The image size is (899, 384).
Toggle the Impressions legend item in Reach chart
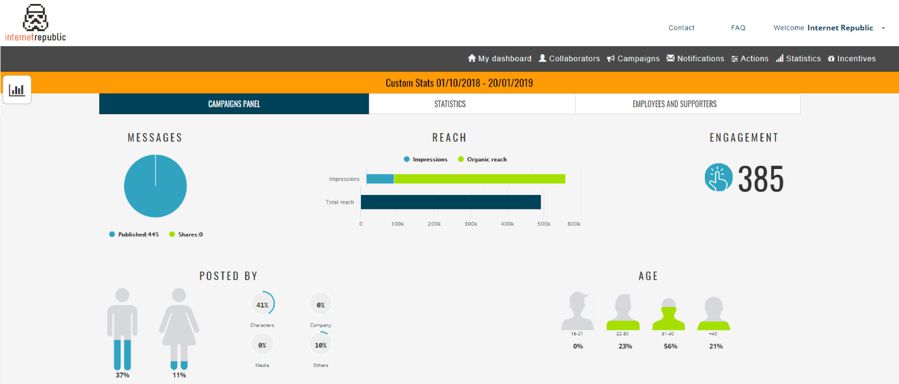(x=425, y=159)
